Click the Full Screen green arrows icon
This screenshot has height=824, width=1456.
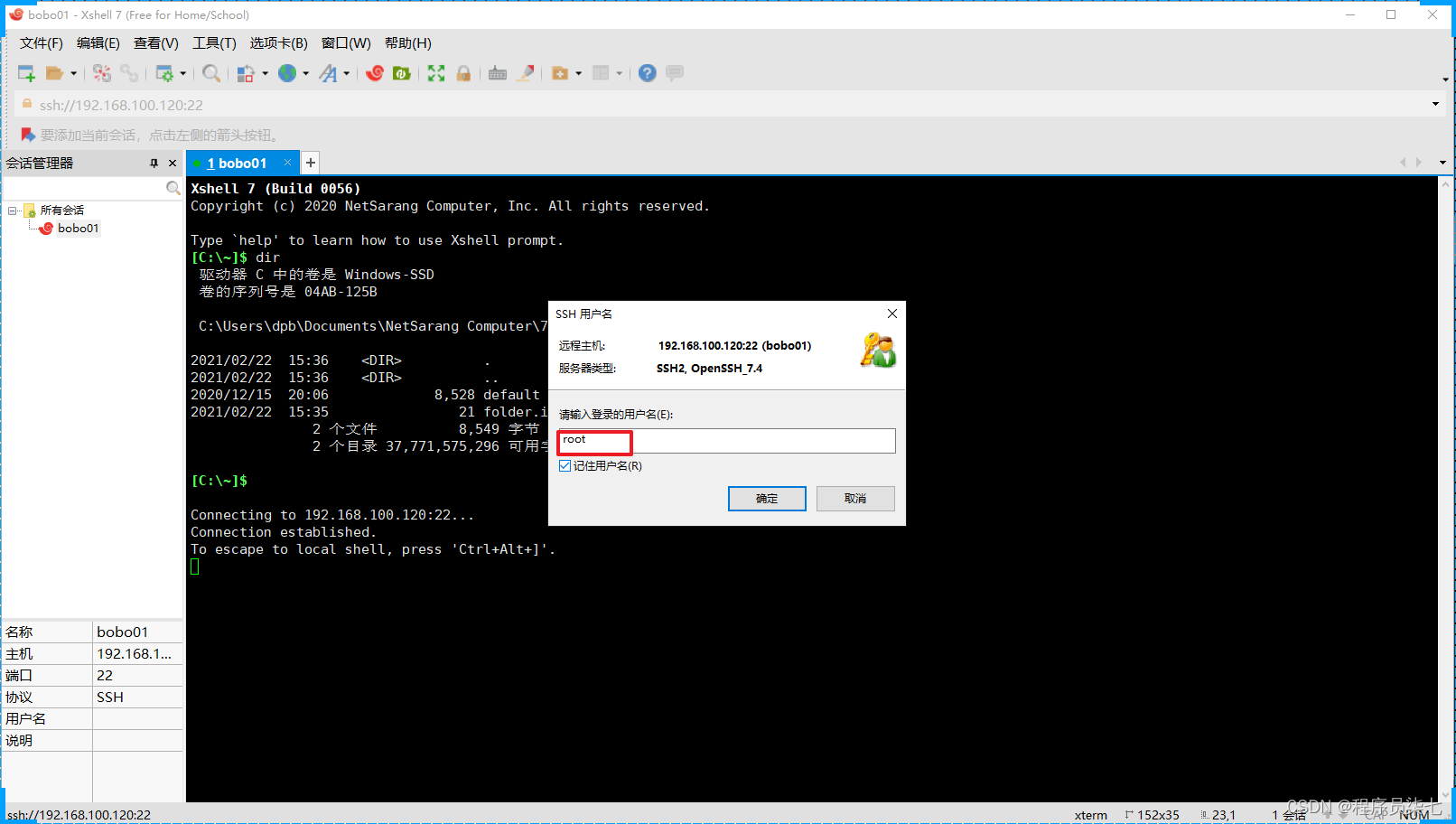[436, 73]
